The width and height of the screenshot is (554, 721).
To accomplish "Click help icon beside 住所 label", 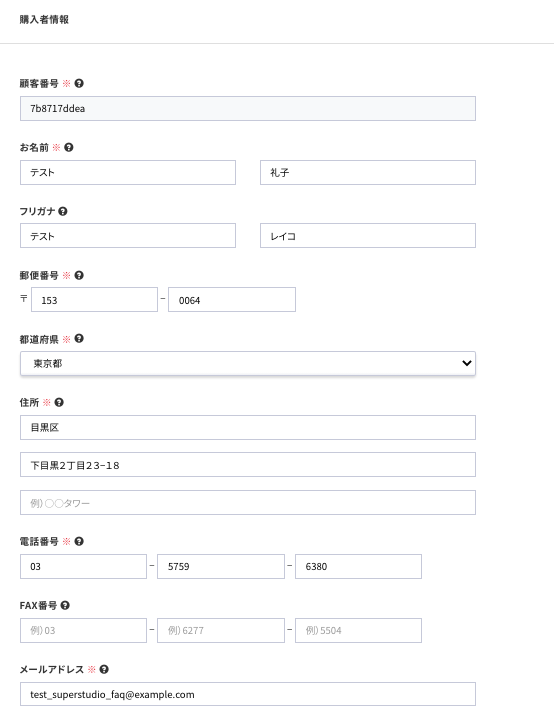I will 59,402.
